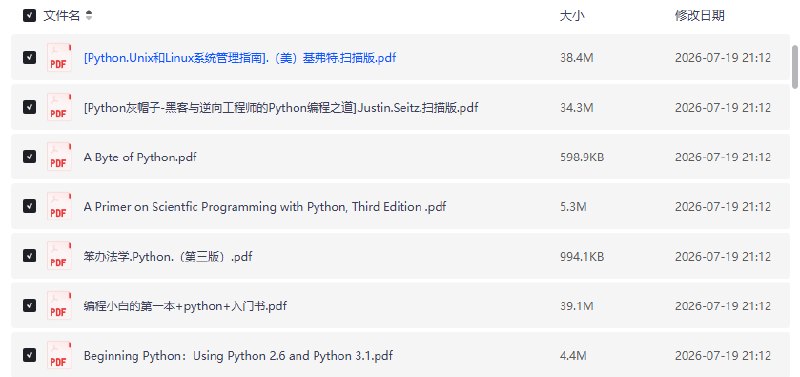The height and width of the screenshot is (377, 800).
Task: Click the 修改日期 column header
Action: tap(699, 16)
